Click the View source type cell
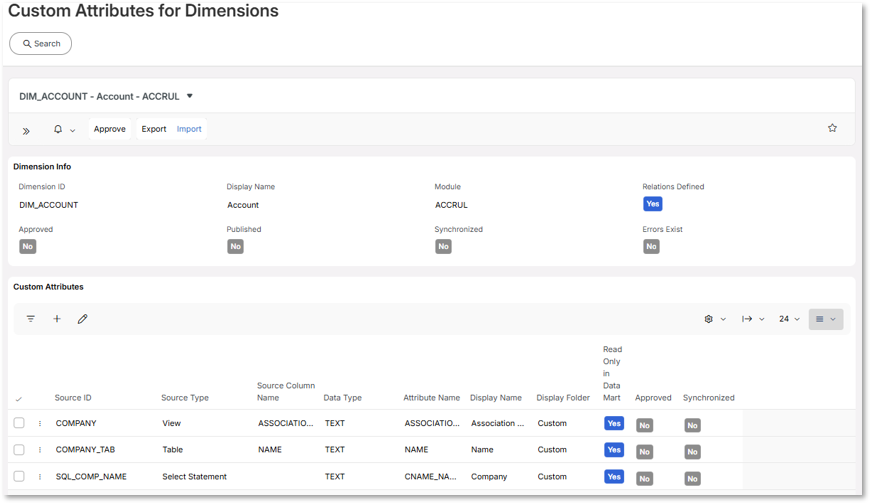 pyautogui.click(x=171, y=423)
